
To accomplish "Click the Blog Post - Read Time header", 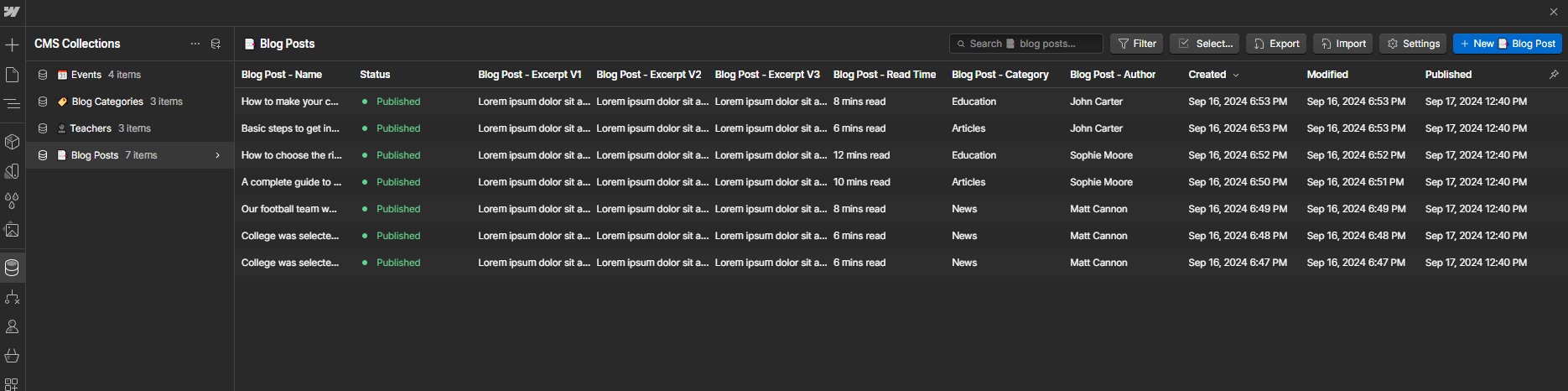I will (x=885, y=75).
